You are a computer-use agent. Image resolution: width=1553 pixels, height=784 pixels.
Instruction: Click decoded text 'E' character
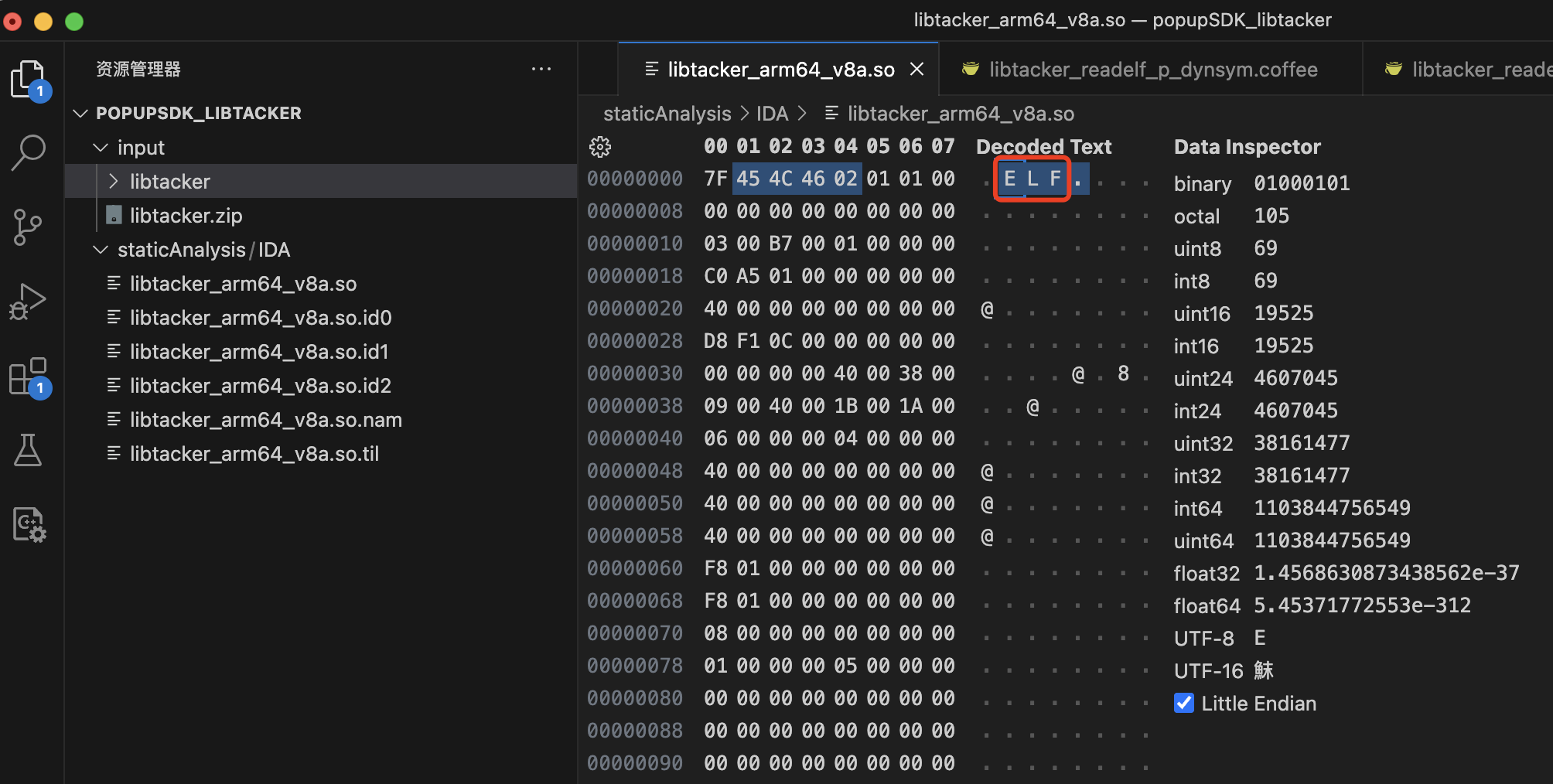tap(1009, 179)
